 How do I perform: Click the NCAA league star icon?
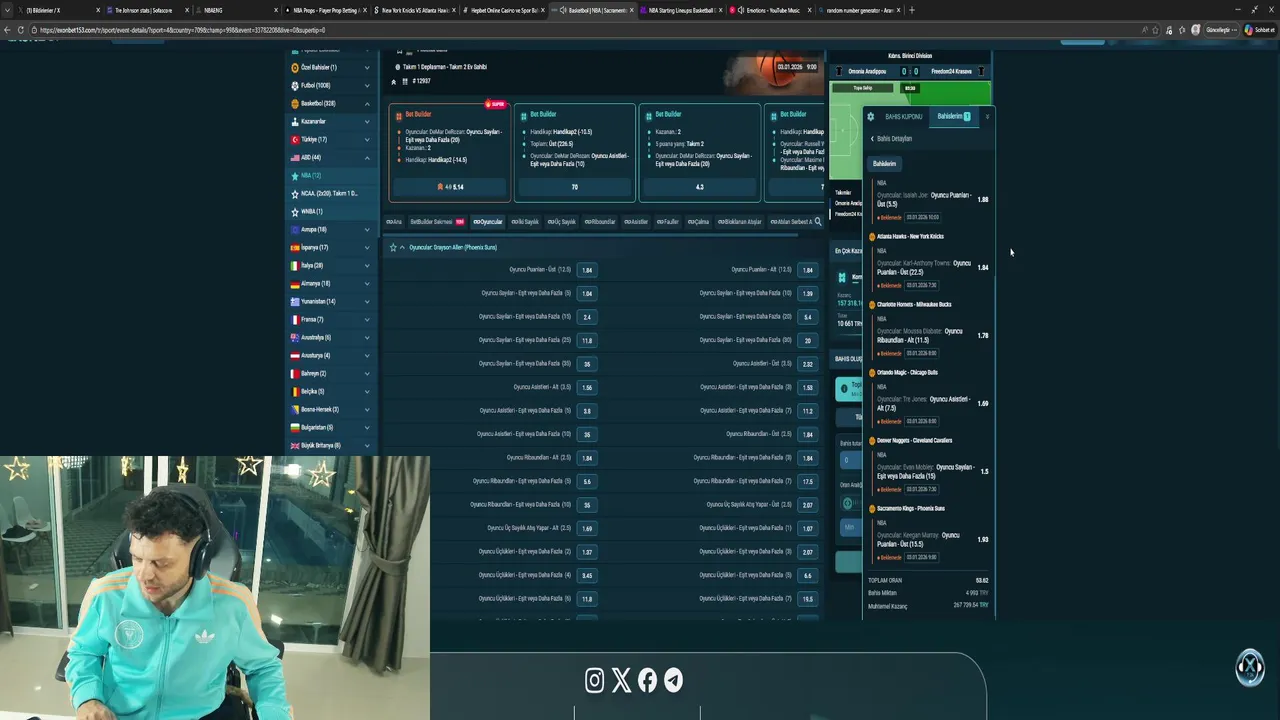click(294, 194)
